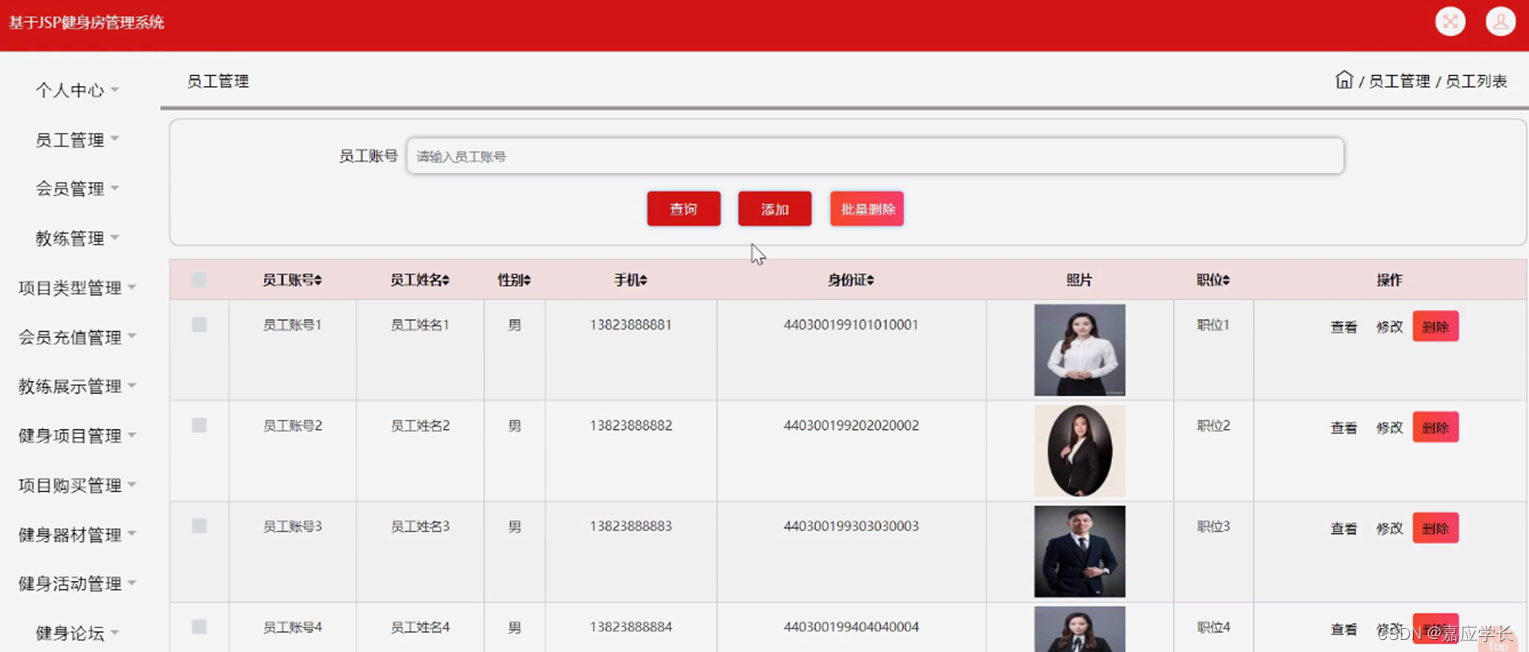Viewport: 1529px width, 652px height.
Task: View details of 员工账号4 via 查看
Action: 1344,630
